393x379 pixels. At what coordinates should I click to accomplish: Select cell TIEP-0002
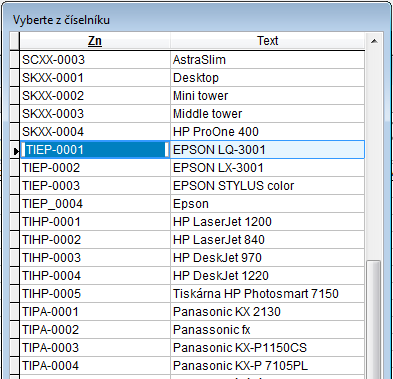pyautogui.click(x=95, y=168)
